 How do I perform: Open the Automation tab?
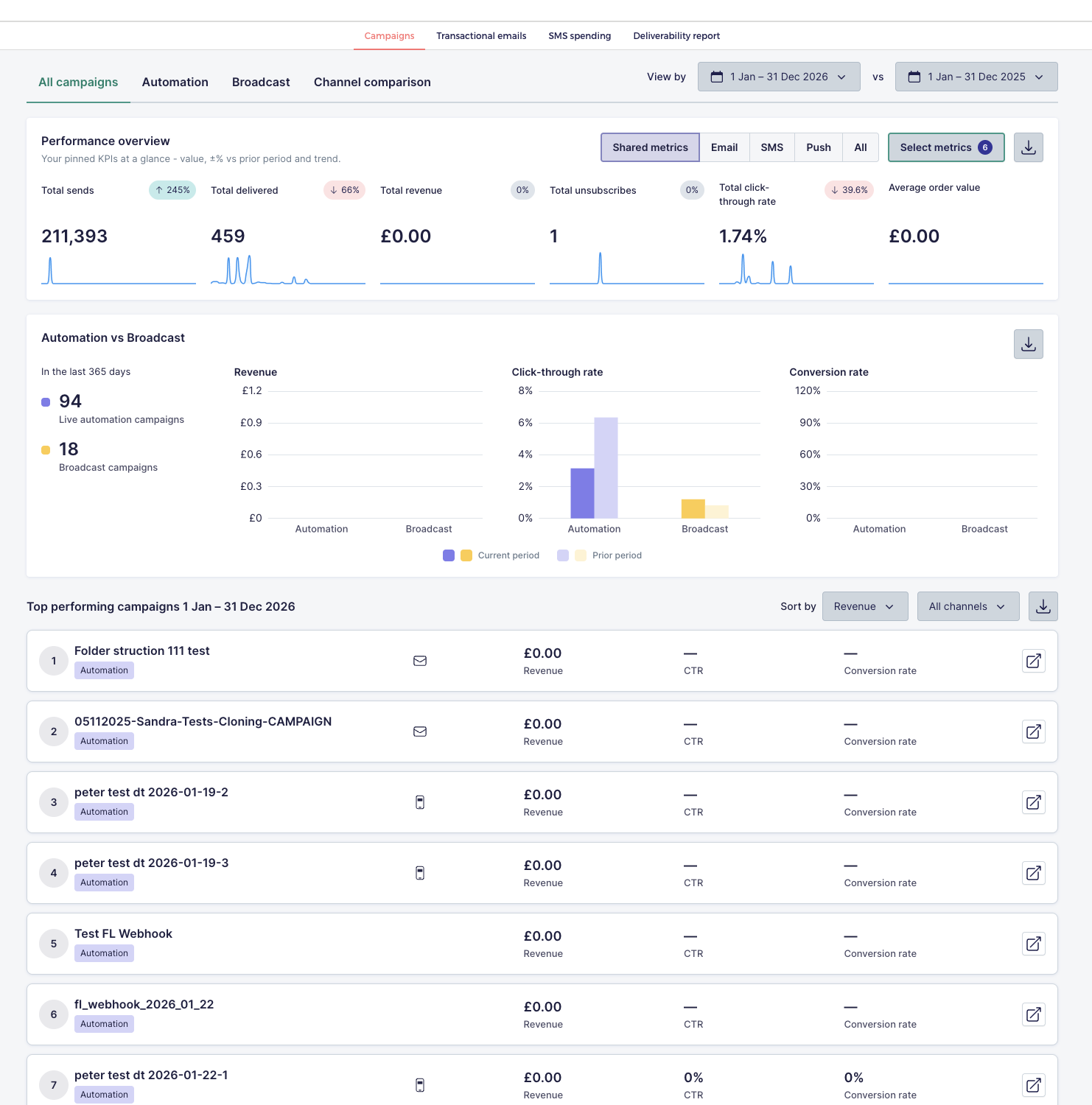click(175, 83)
